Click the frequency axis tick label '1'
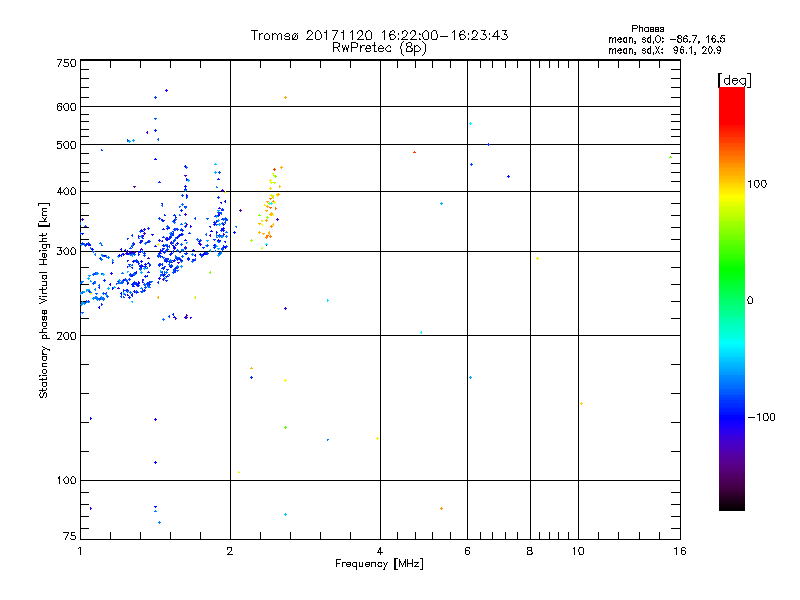Image resolution: width=800 pixels, height=600 pixels. click(80, 551)
